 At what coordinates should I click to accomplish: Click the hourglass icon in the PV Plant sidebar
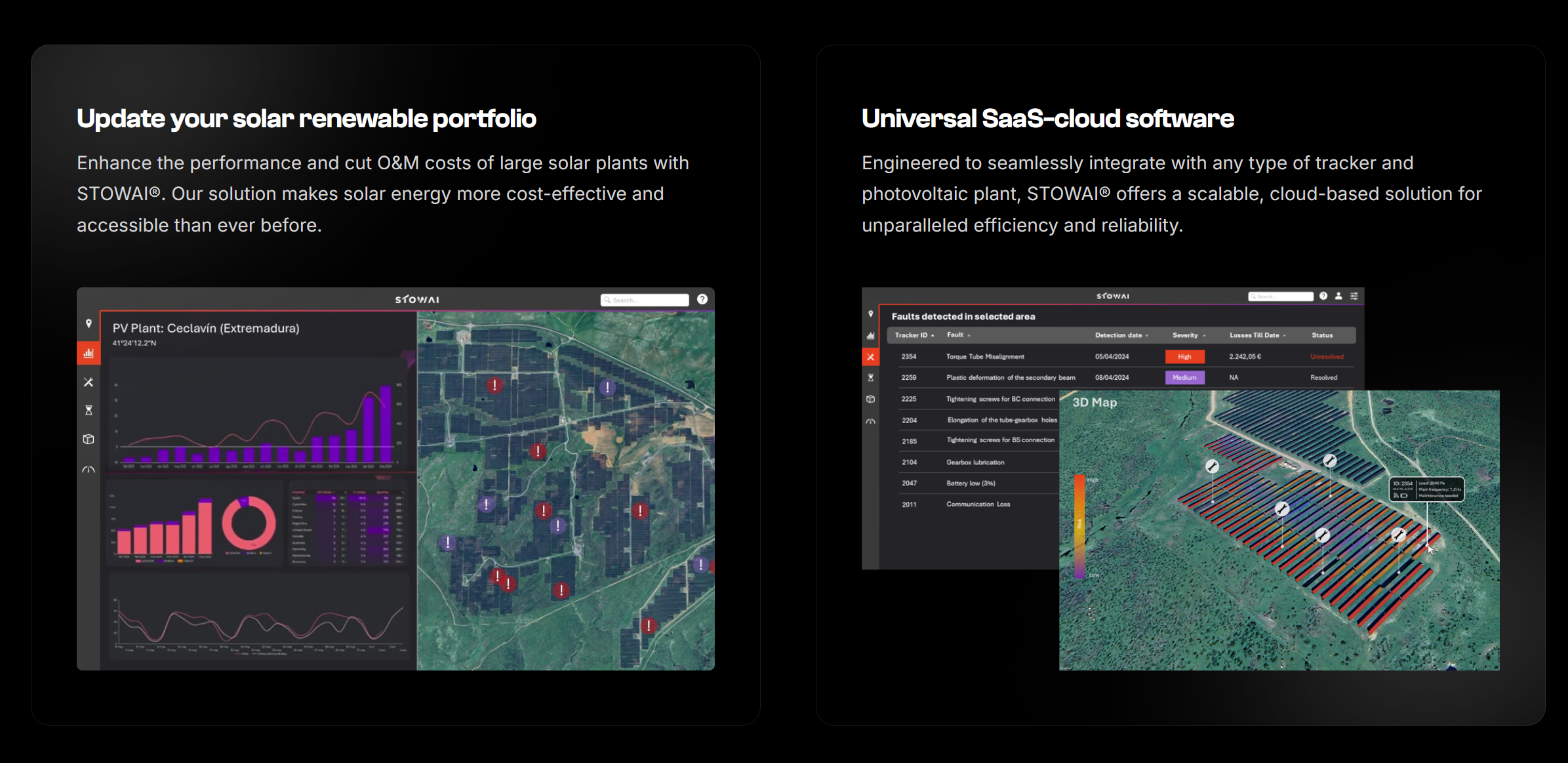[x=89, y=410]
